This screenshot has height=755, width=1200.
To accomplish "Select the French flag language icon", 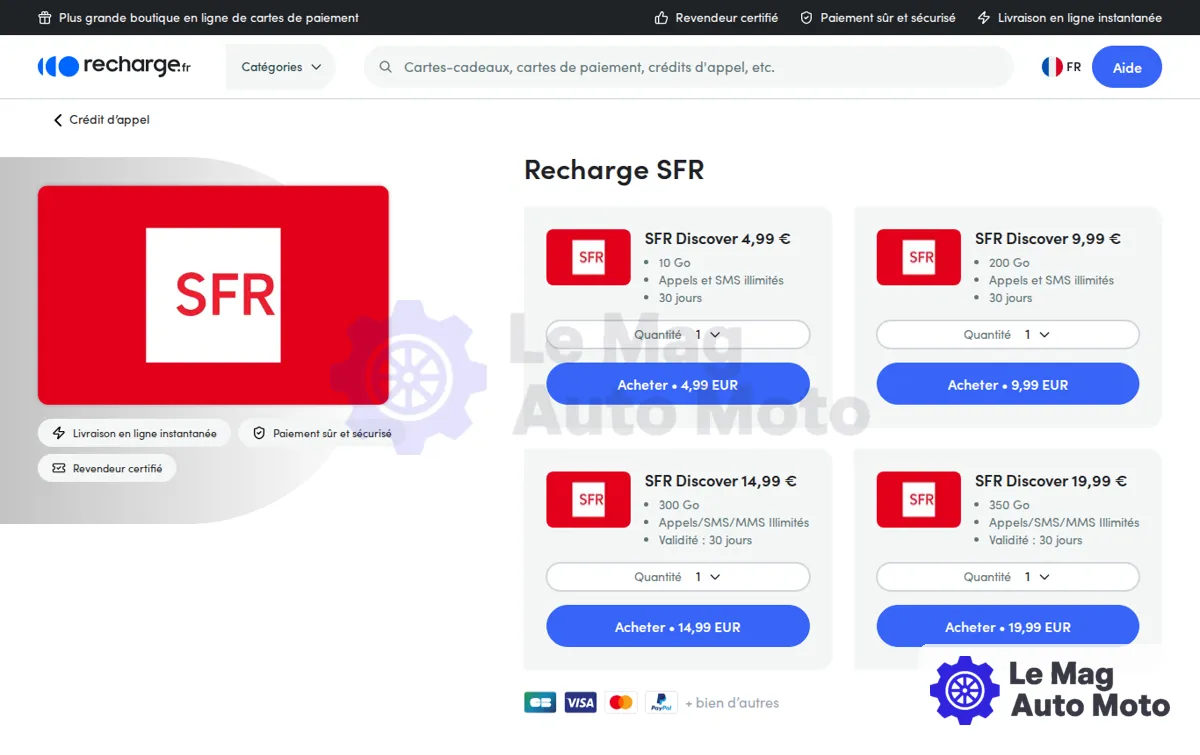I will click(x=1052, y=67).
